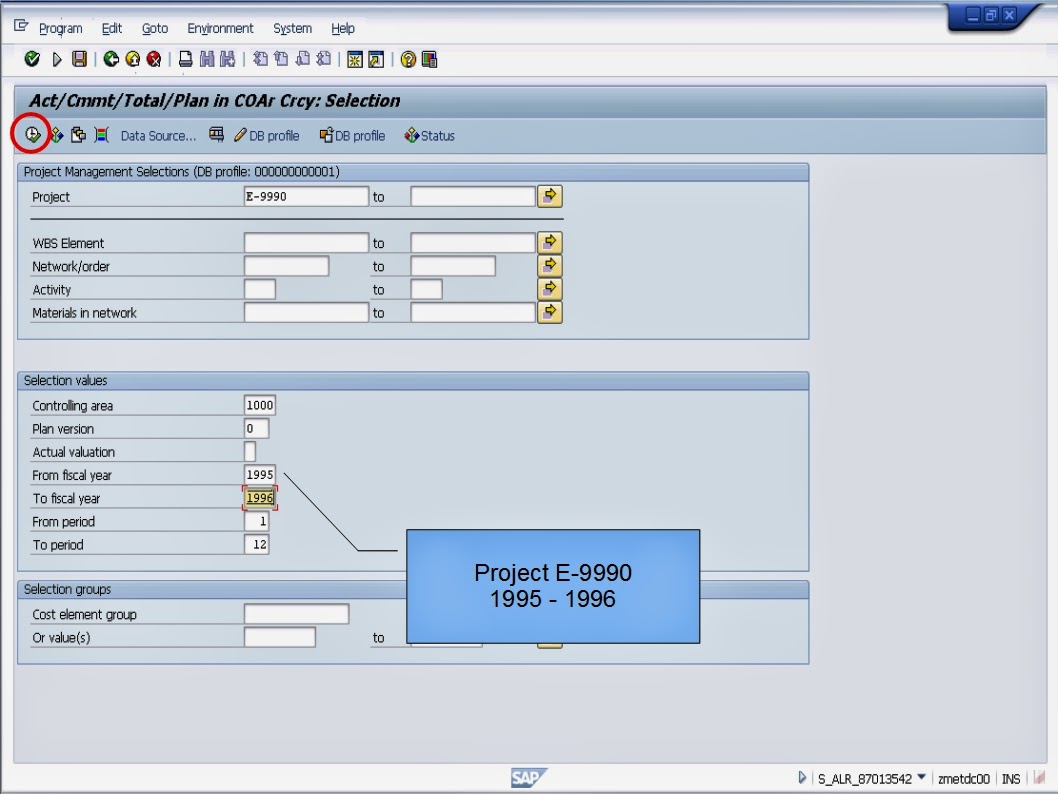Screen dimensions: 1058x794
Task: Click the Execute icon circled in red
Action: click(x=32, y=135)
